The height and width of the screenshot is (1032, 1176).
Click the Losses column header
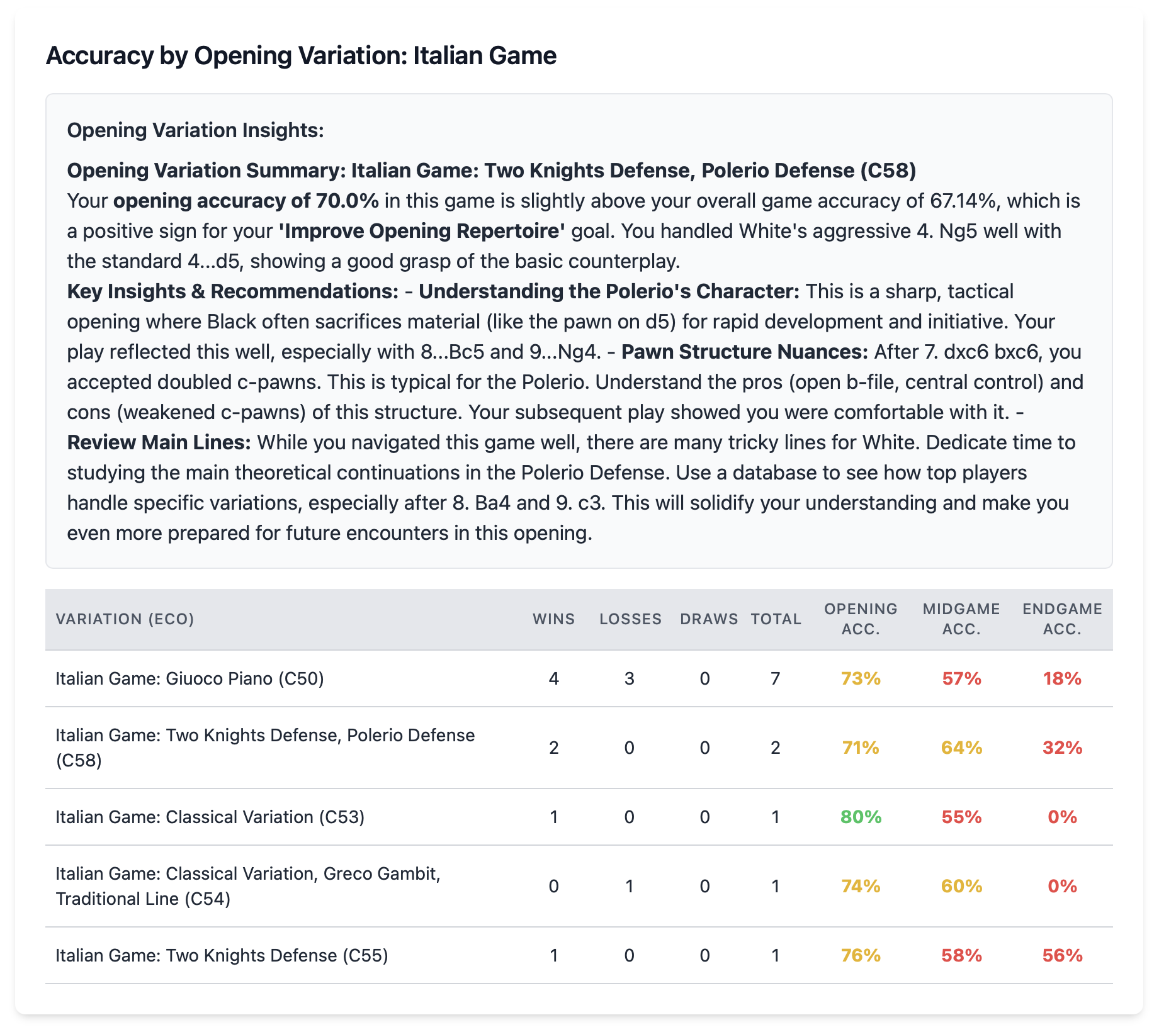tap(630, 619)
